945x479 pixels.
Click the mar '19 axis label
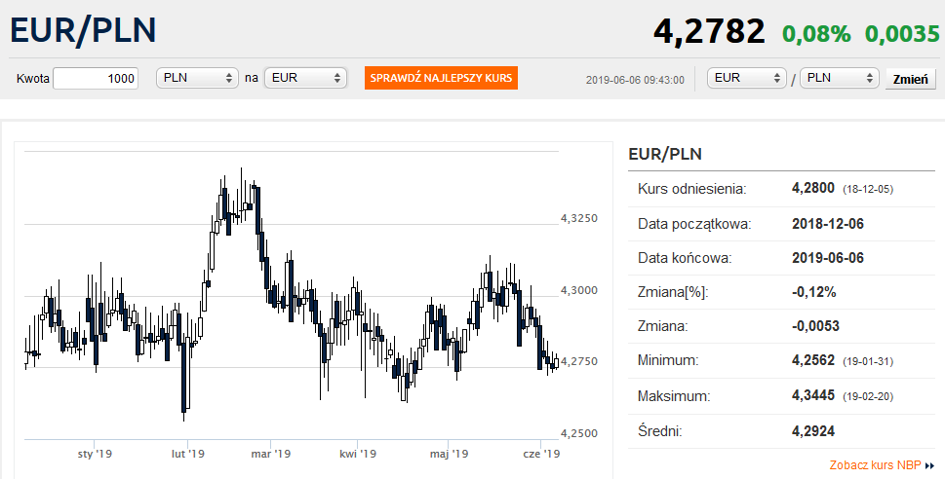271,454
